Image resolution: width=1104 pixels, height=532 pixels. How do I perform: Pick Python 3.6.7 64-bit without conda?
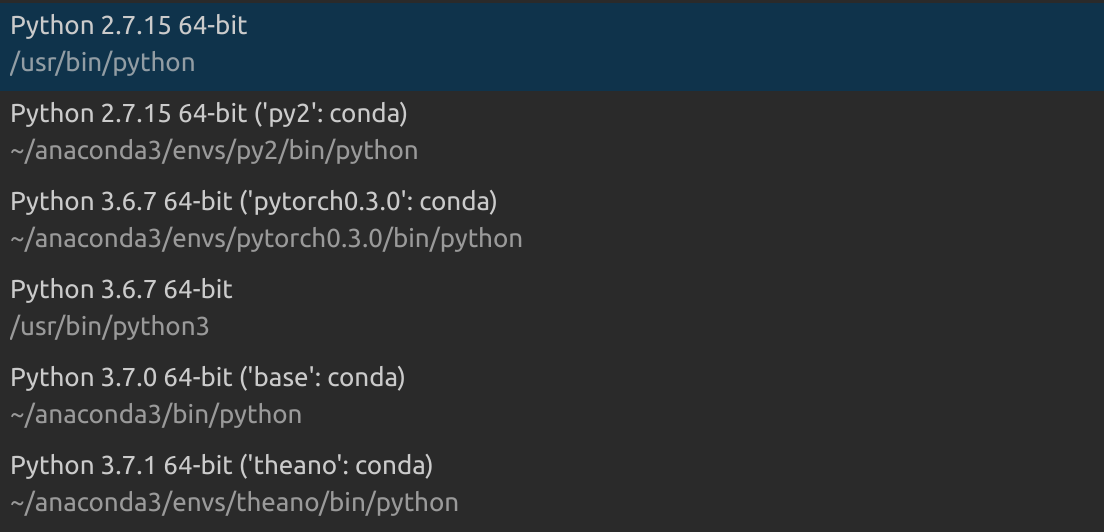click(121, 290)
